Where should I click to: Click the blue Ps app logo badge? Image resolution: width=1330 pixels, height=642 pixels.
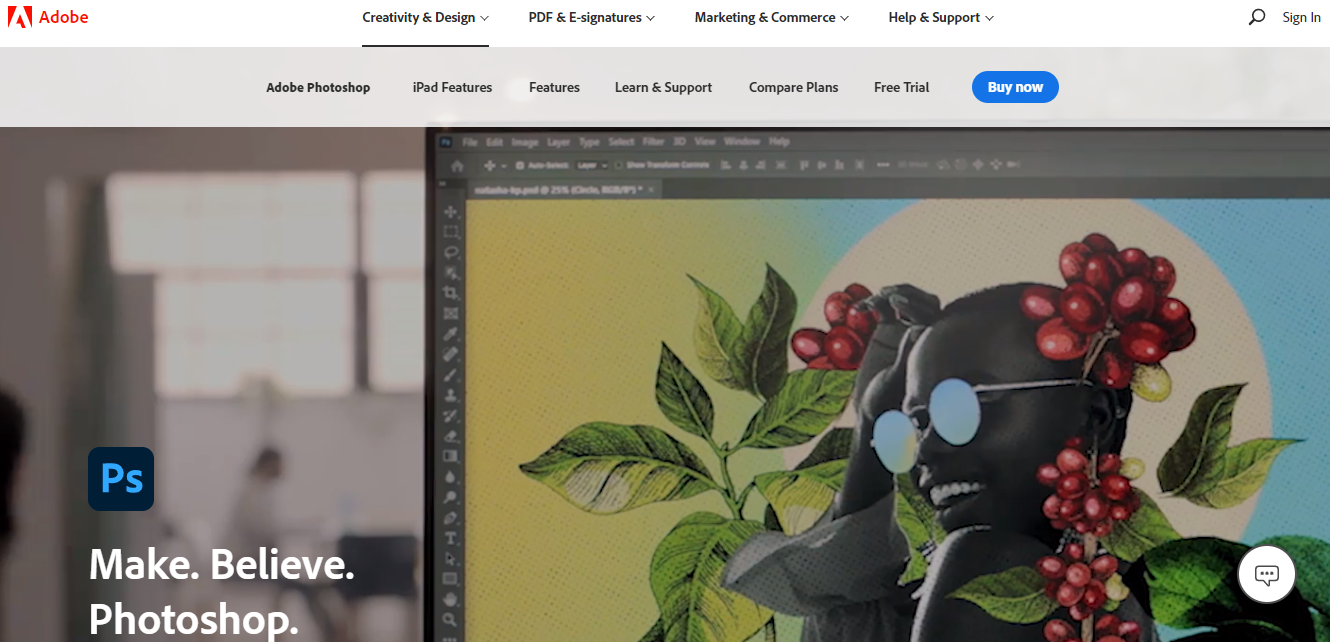tap(120, 478)
